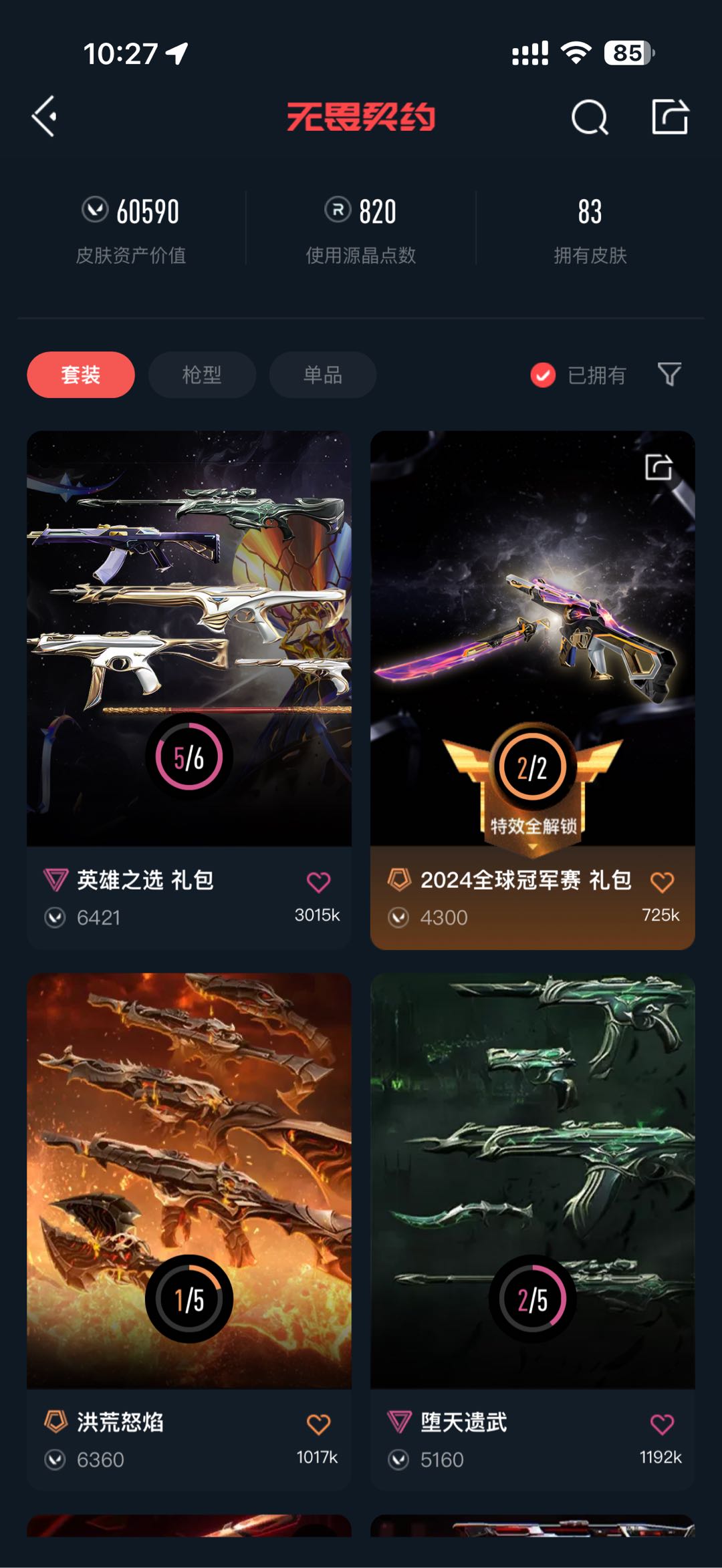
Task: Like the 堕天遗武 bundle heart icon
Action: [662, 1424]
